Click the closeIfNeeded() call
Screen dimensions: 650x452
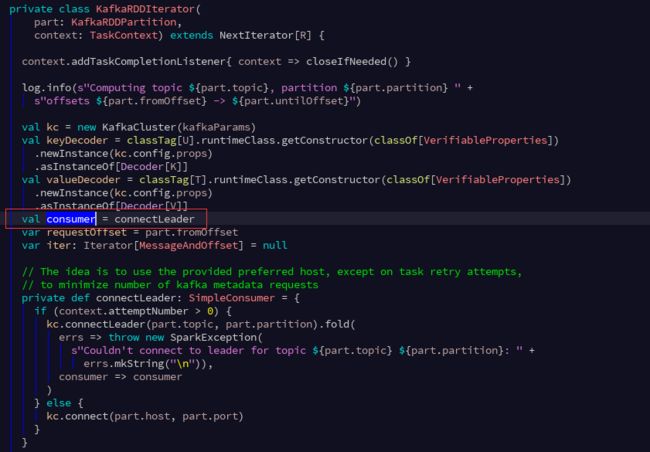pyautogui.click(x=352, y=61)
